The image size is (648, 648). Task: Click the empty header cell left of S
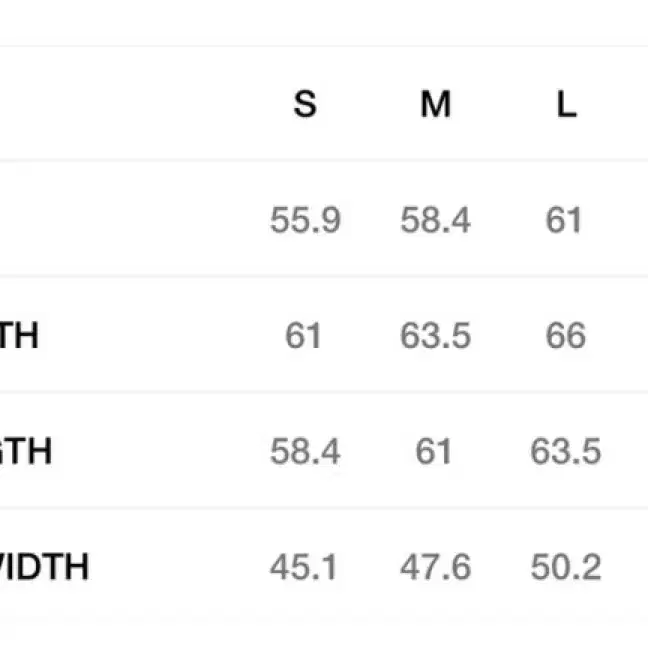[x=124, y=103]
